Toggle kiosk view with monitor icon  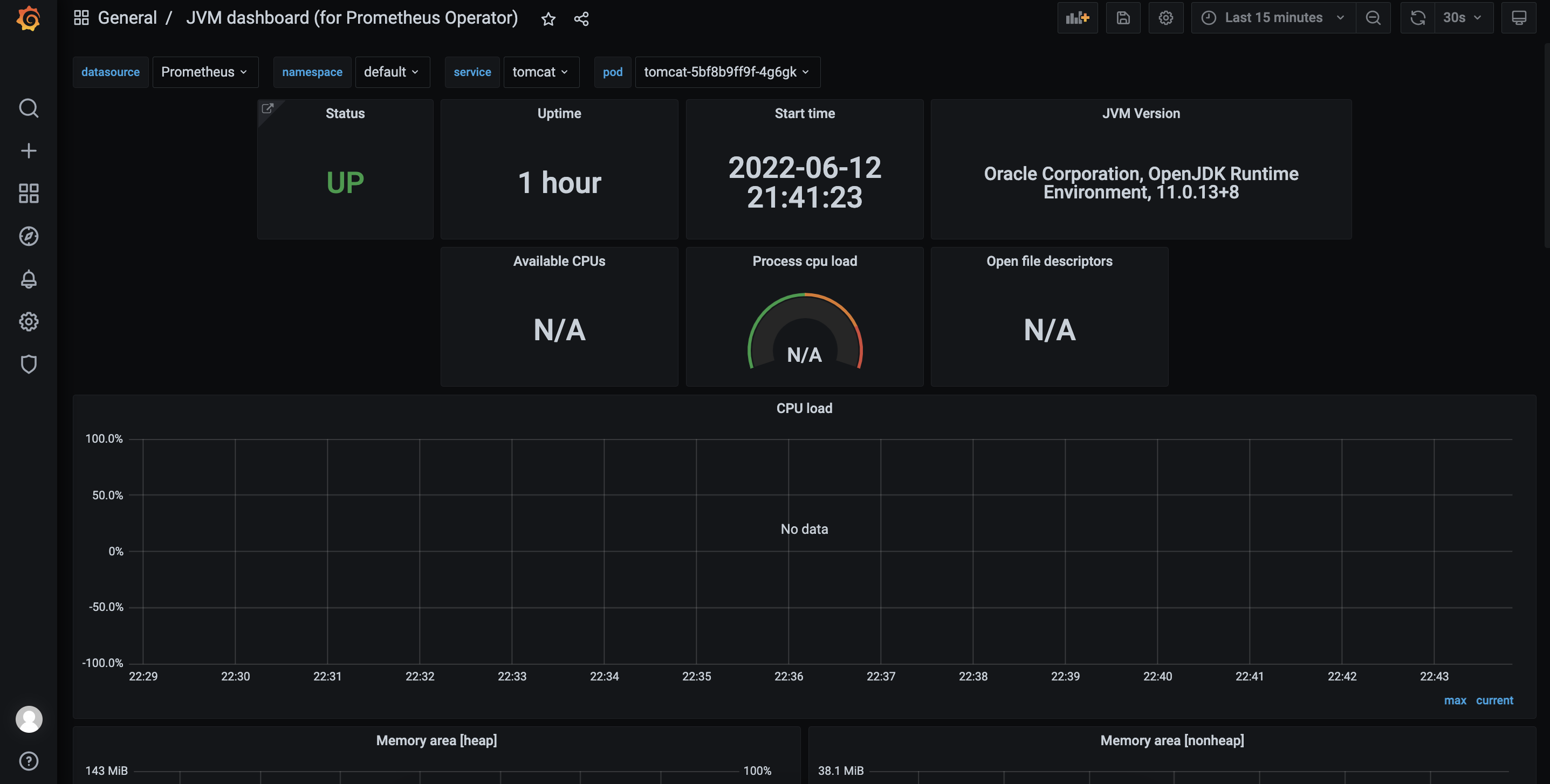tap(1518, 18)
